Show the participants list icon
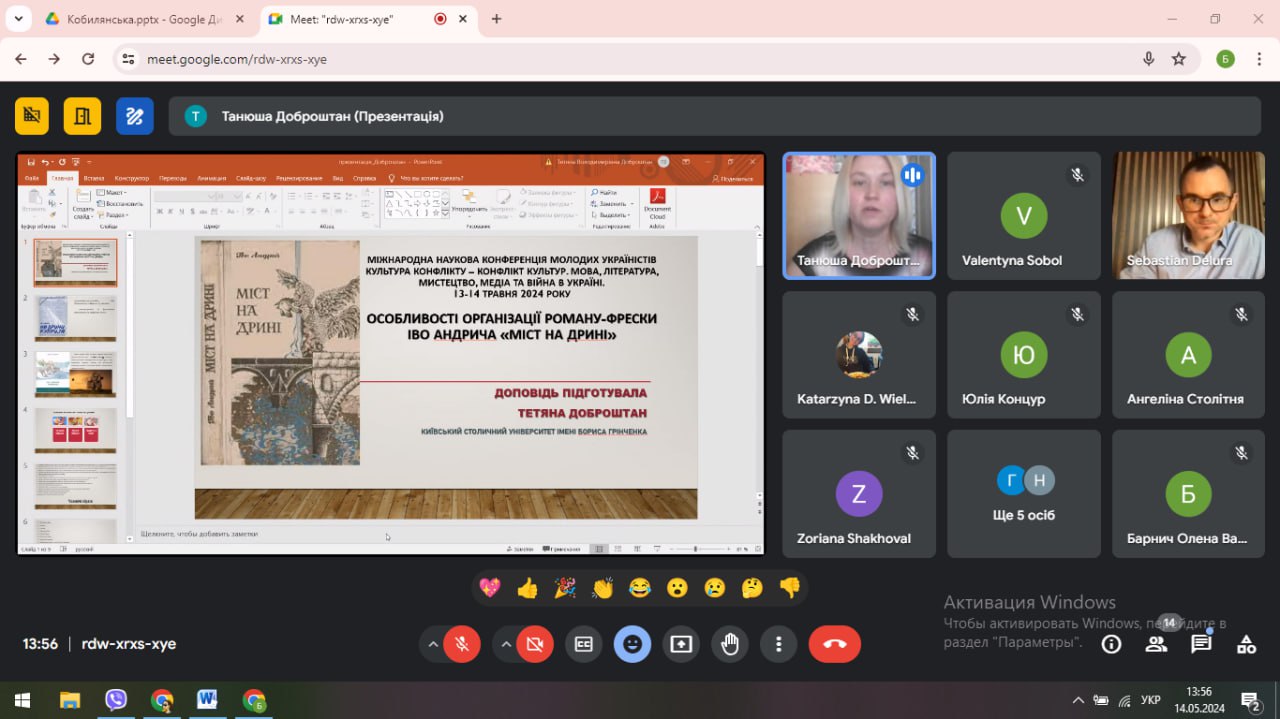 pyautogui.click(x=1156, y=644)
